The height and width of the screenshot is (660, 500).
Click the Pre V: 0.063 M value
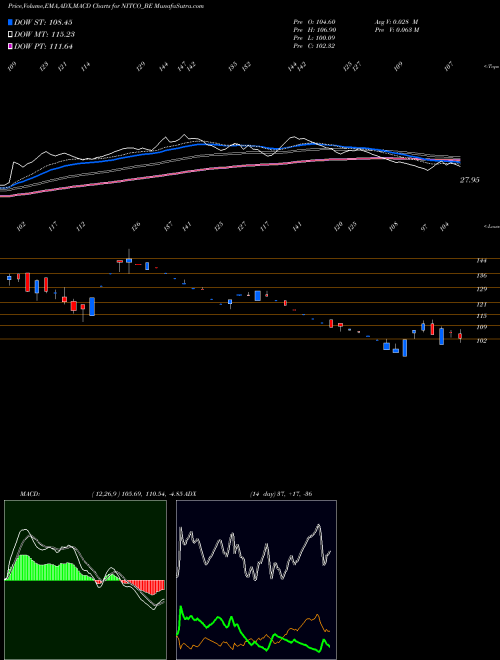(396, 30)
